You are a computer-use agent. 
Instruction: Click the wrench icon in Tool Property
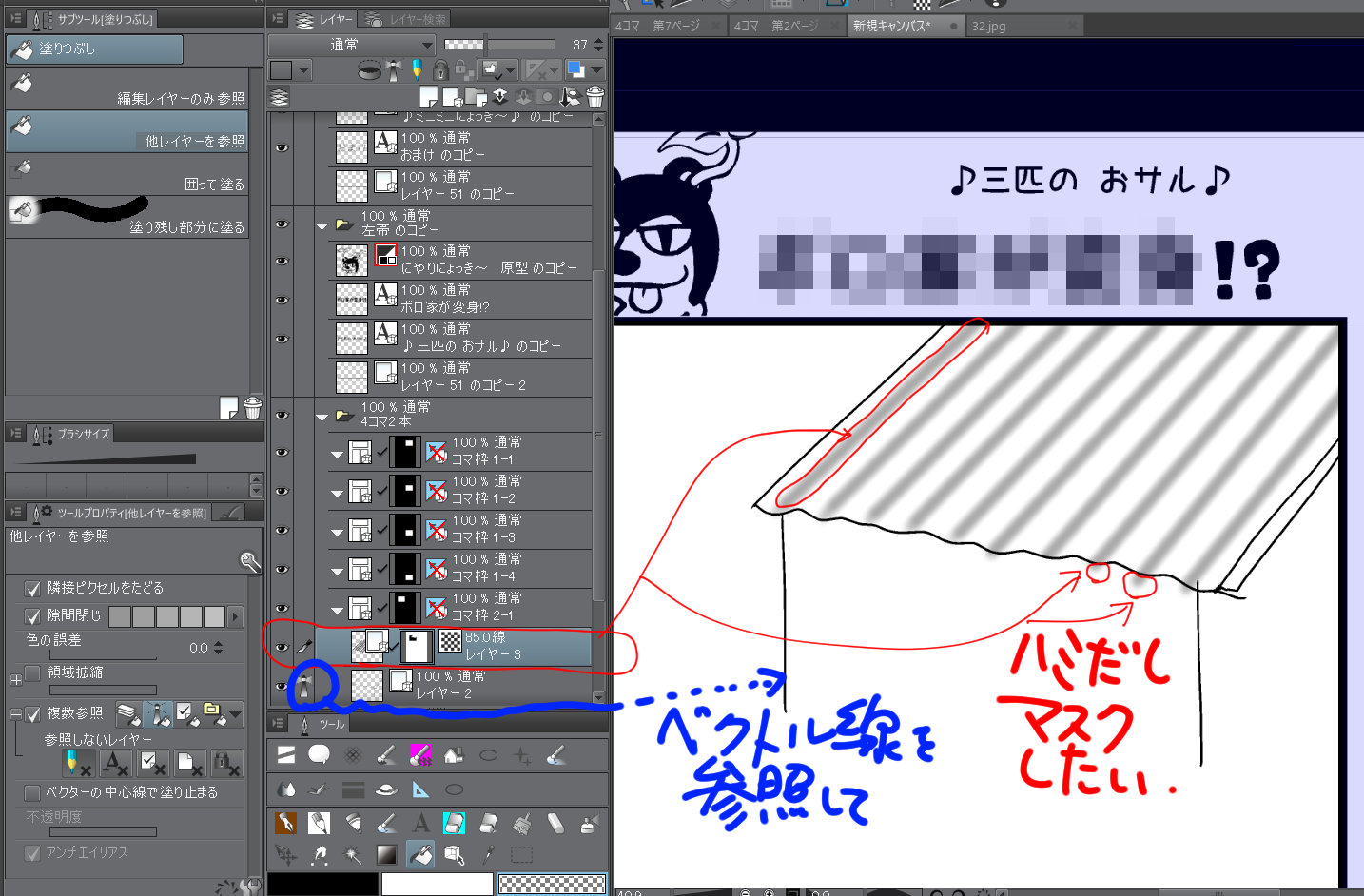[250, 562]
